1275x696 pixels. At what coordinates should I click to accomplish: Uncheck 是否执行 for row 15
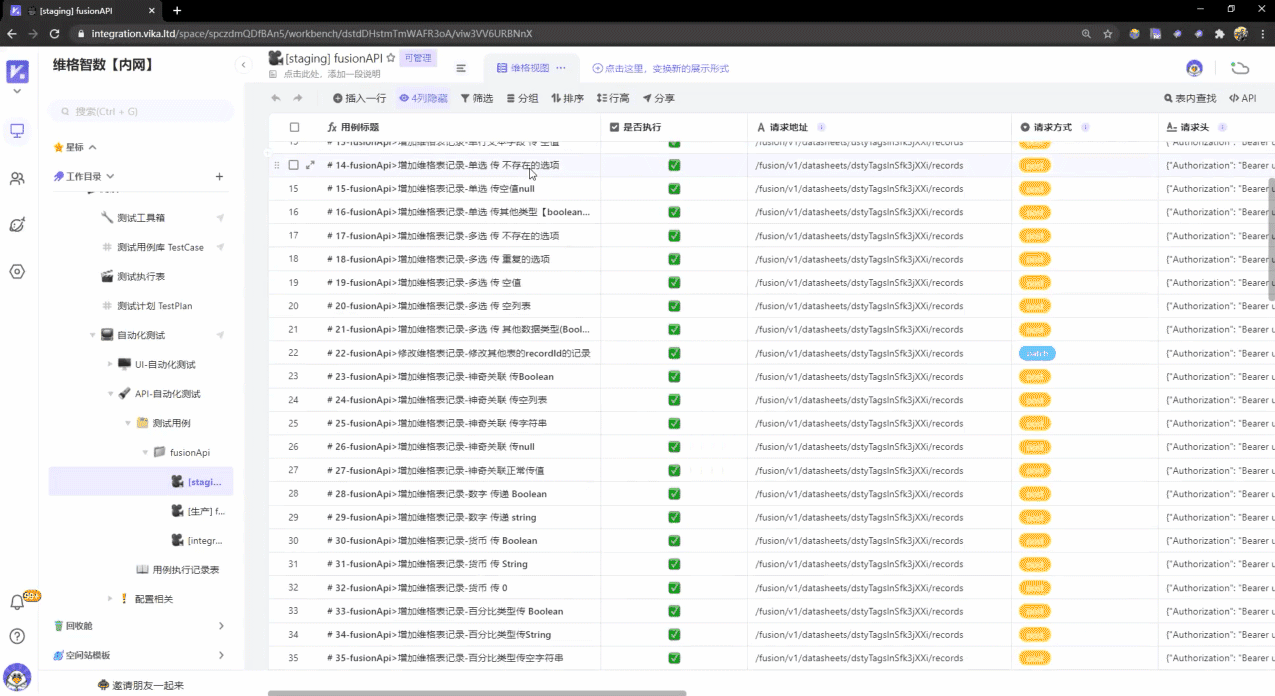tap(674, 188)
